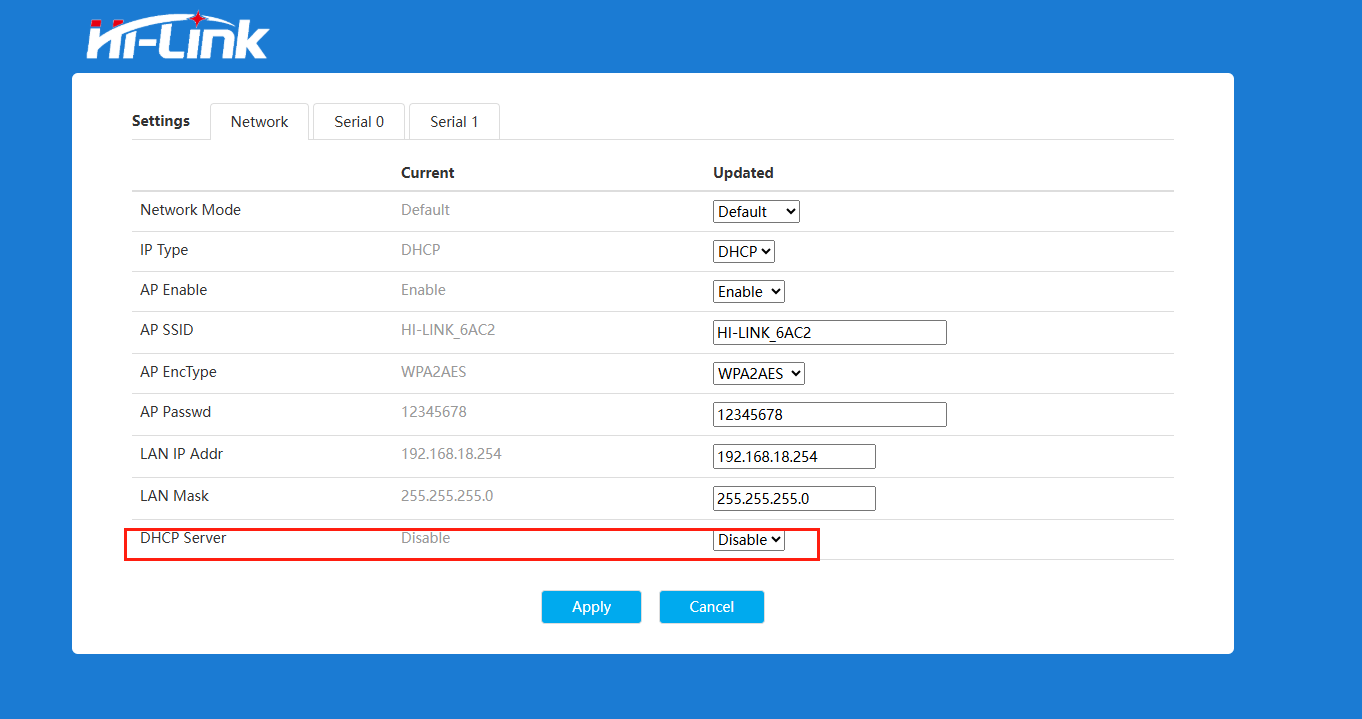Image resolution: width=1362 pixels, height=719 pixels.
Task: Select the Settings heading text
Action: click(161, 120)
